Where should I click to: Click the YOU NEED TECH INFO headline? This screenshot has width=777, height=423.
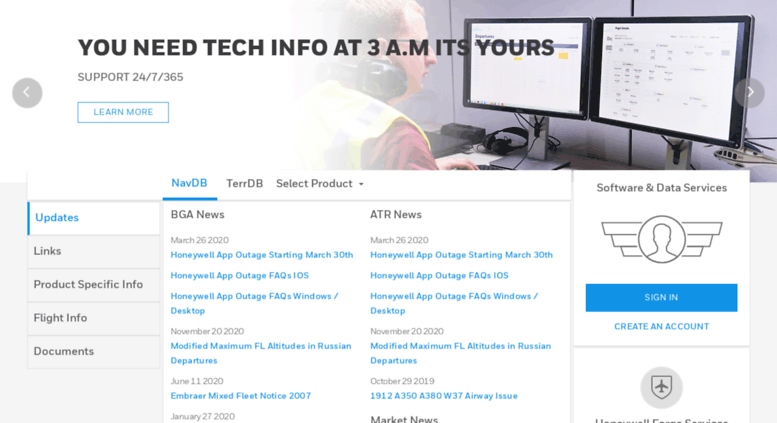316,48
